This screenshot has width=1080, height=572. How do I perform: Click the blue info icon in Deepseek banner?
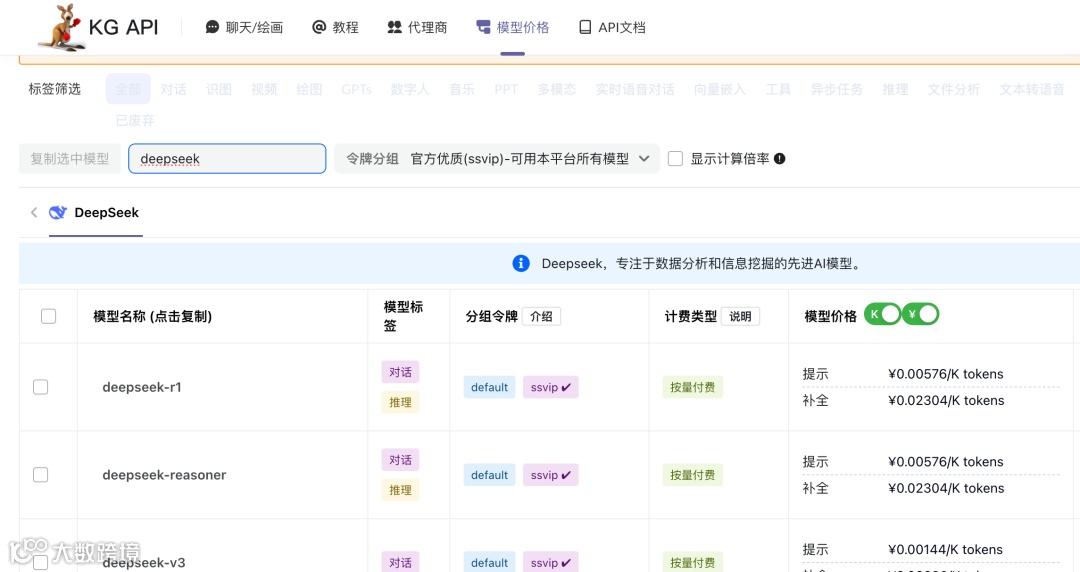pyautogui.click(x=521, y=263)
